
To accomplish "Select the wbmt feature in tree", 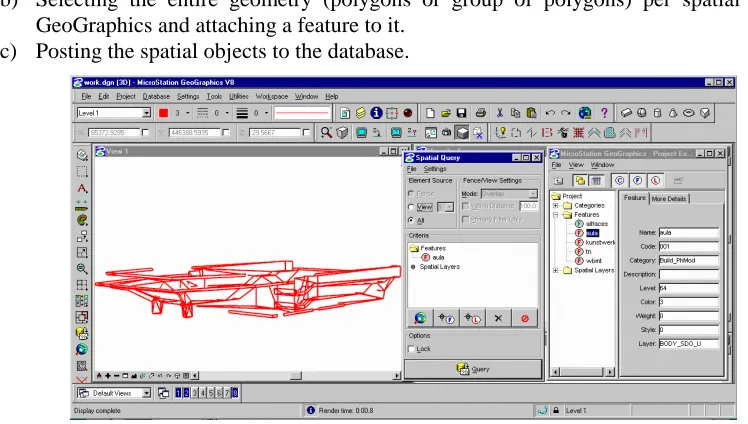I will pos(593,261).
